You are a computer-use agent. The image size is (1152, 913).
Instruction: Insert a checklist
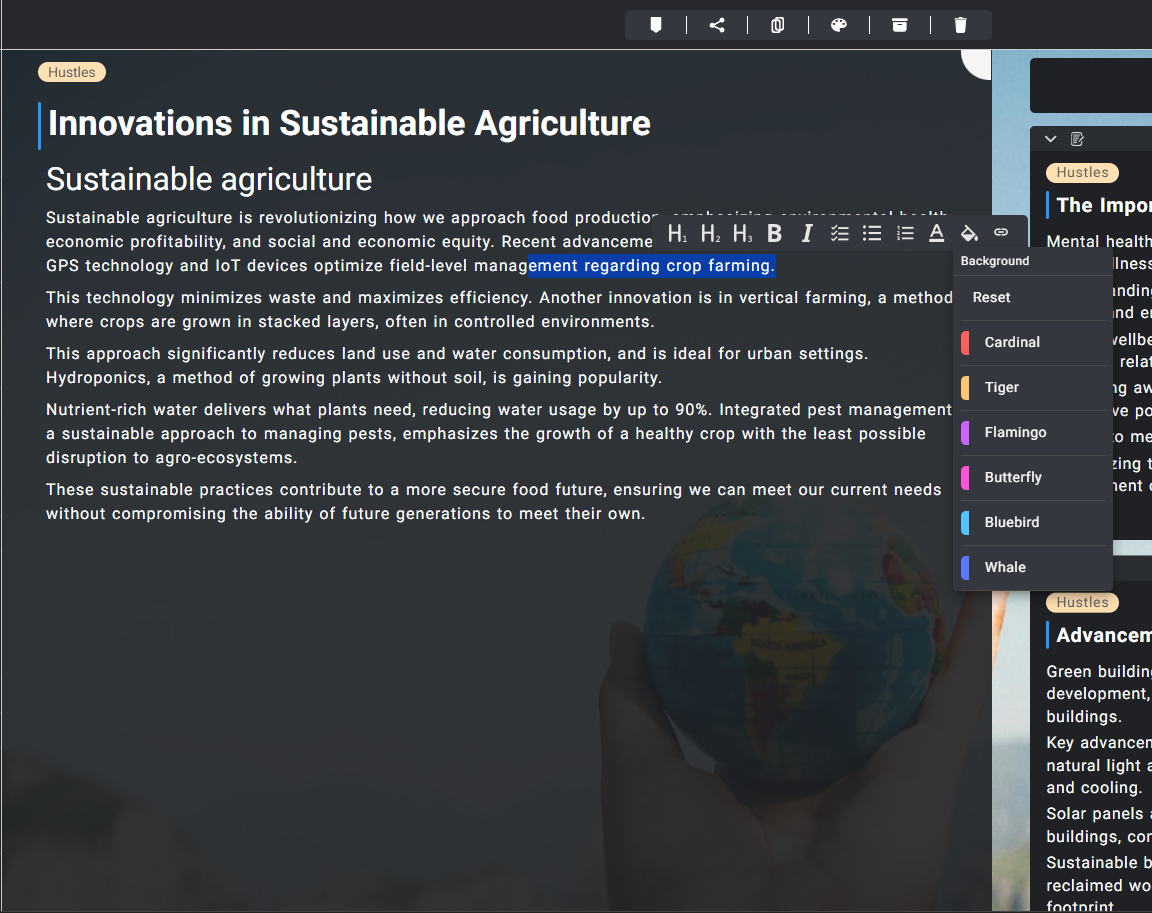point(839,234)
